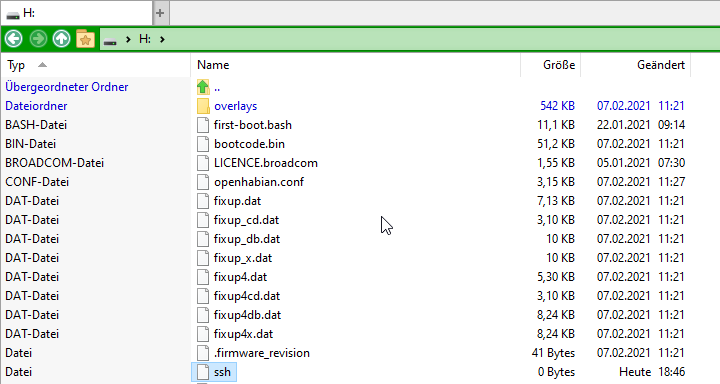Click the BASH-Datei type cell
The height and width of the screenshot is (384, 720).
(x=36, y=125)
